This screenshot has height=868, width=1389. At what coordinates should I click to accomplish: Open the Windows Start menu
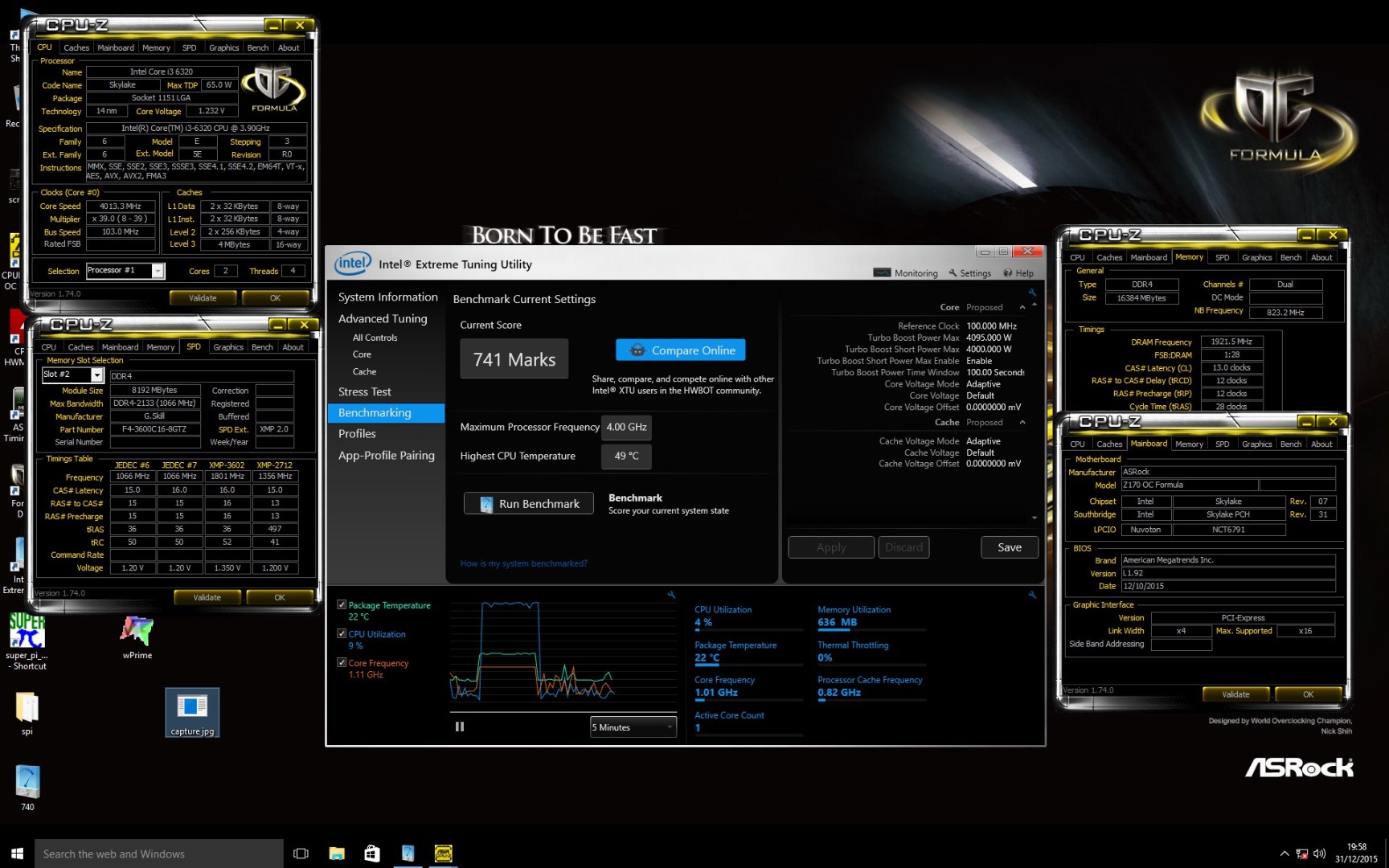coord(17,854)
